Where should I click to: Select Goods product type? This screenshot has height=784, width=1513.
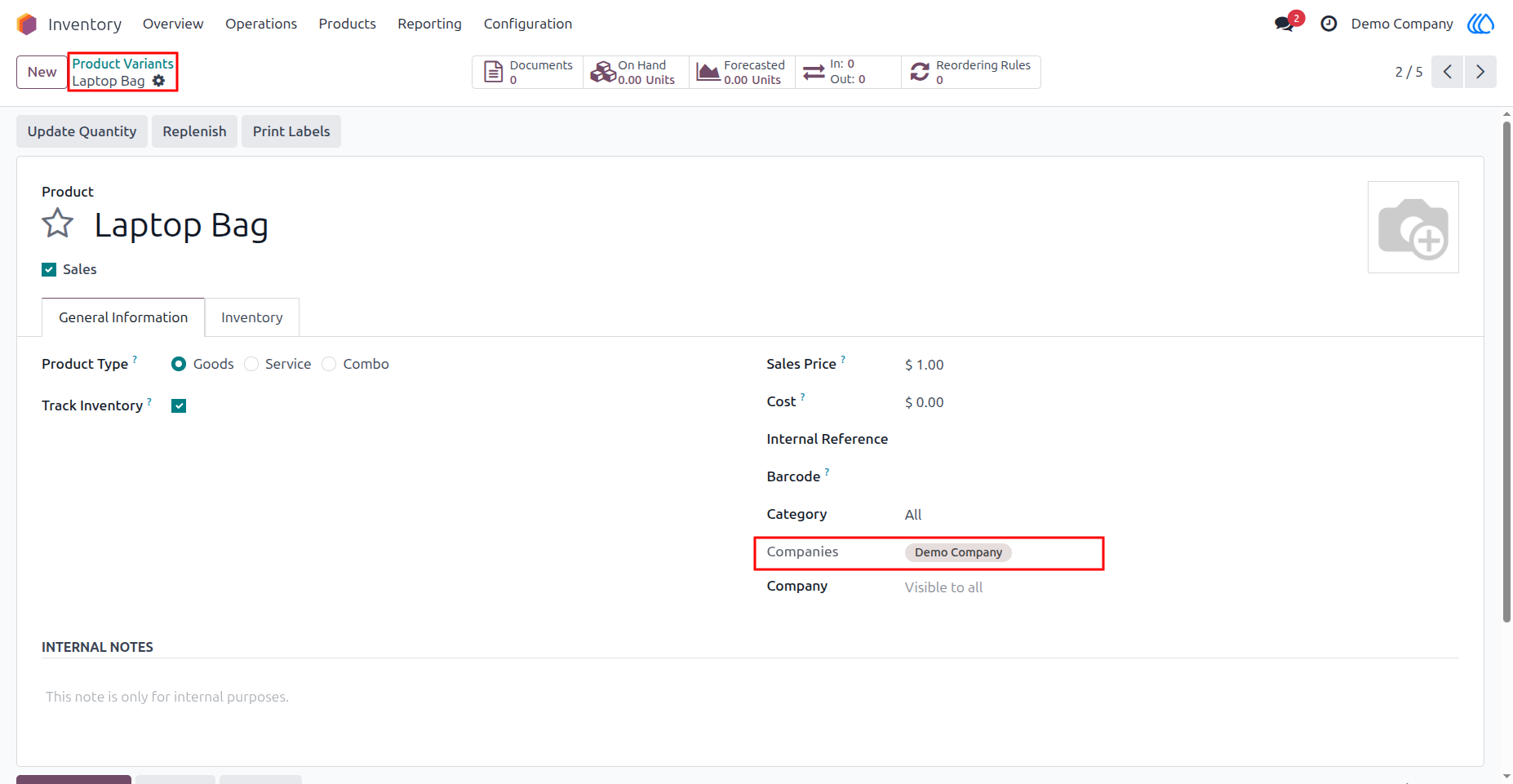point(179,364)
